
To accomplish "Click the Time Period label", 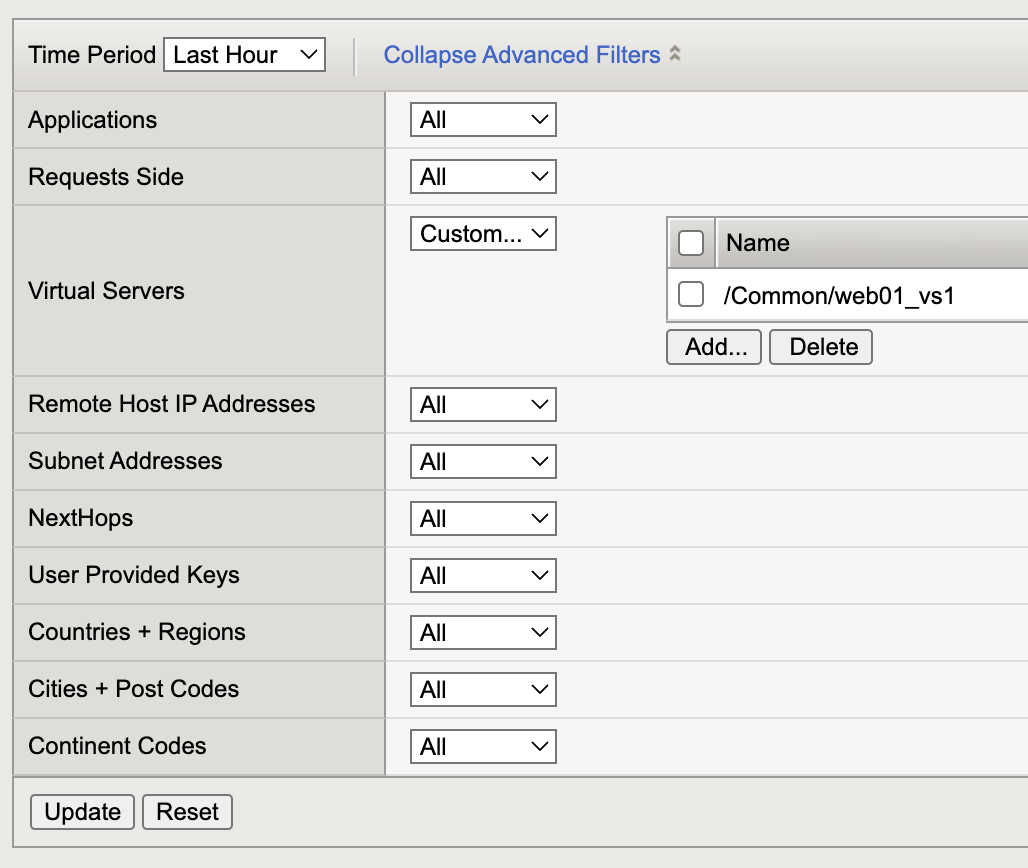I will [x=92, y=55].
